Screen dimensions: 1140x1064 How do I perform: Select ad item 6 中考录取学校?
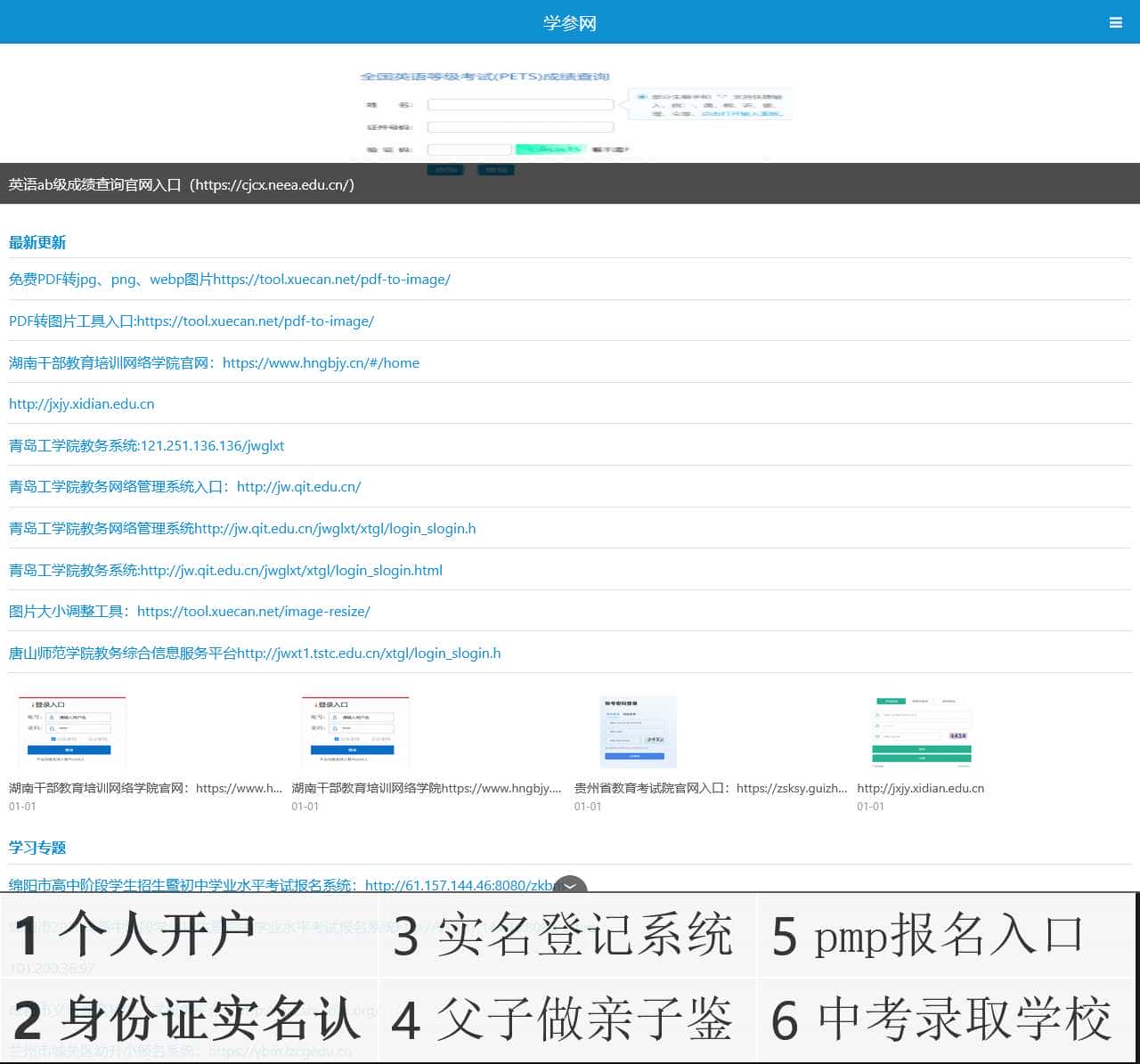(940, 1019)
